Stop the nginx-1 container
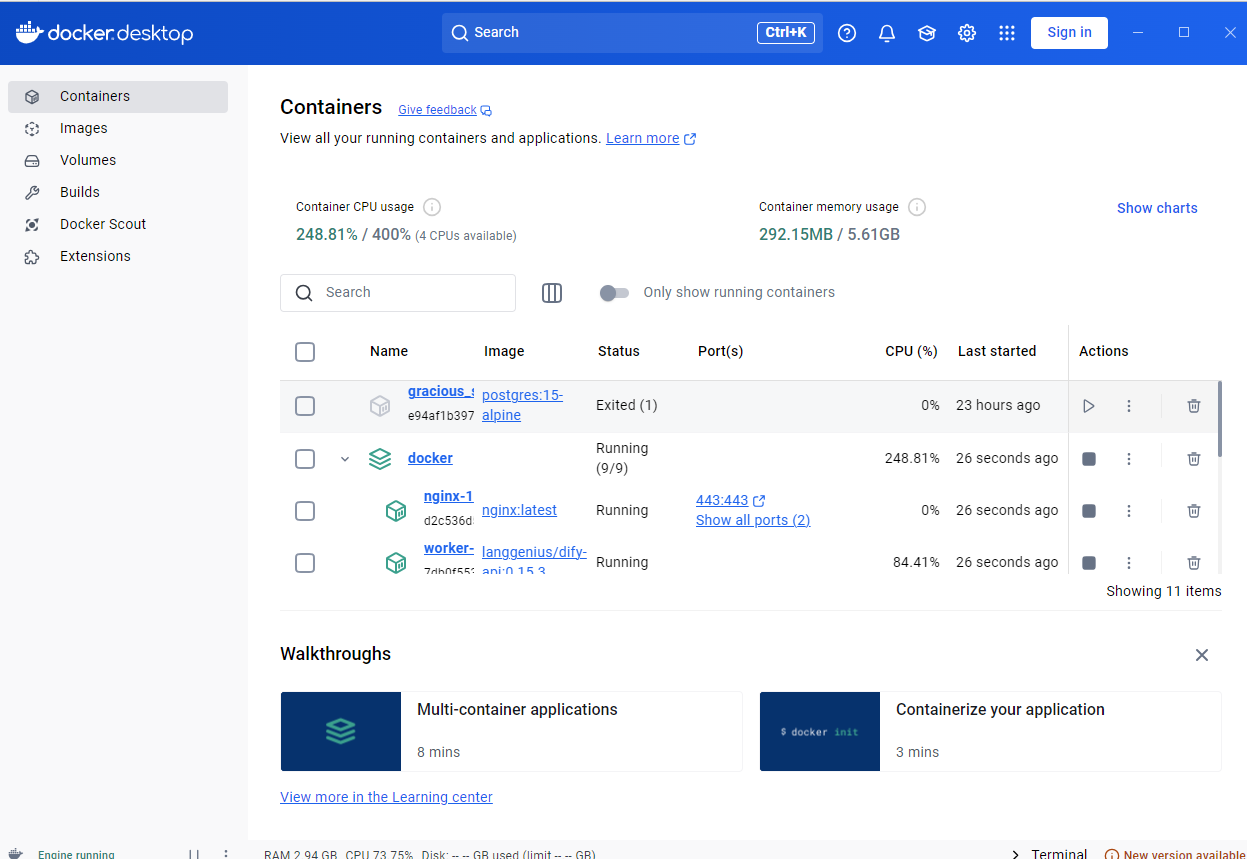The width and height of the screenshot is (1247, 859). click(1089, 511)
